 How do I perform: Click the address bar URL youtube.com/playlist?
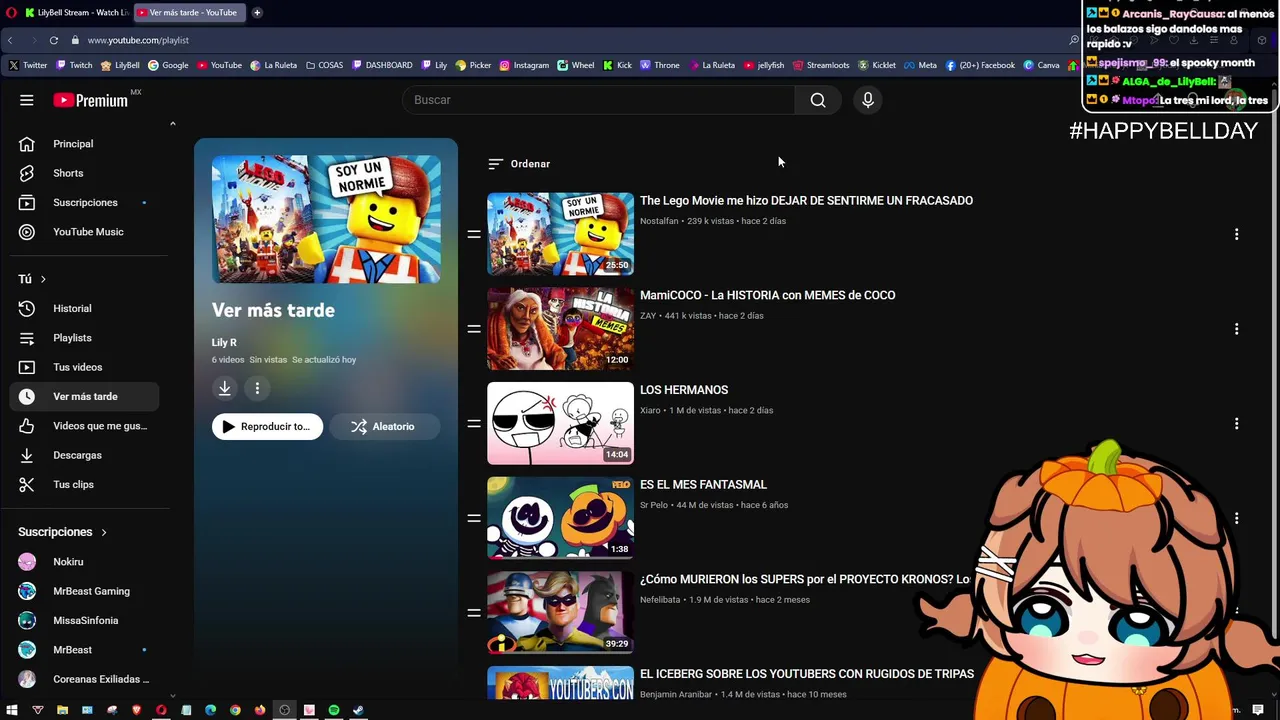point(138,40)
